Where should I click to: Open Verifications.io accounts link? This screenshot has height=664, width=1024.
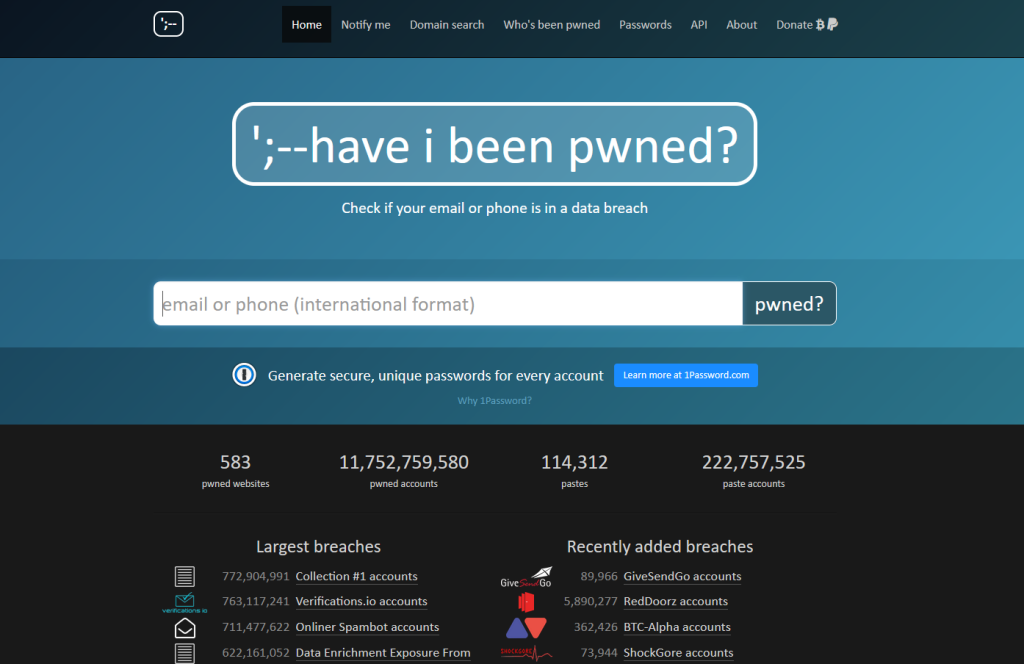[x=361, y=601]
